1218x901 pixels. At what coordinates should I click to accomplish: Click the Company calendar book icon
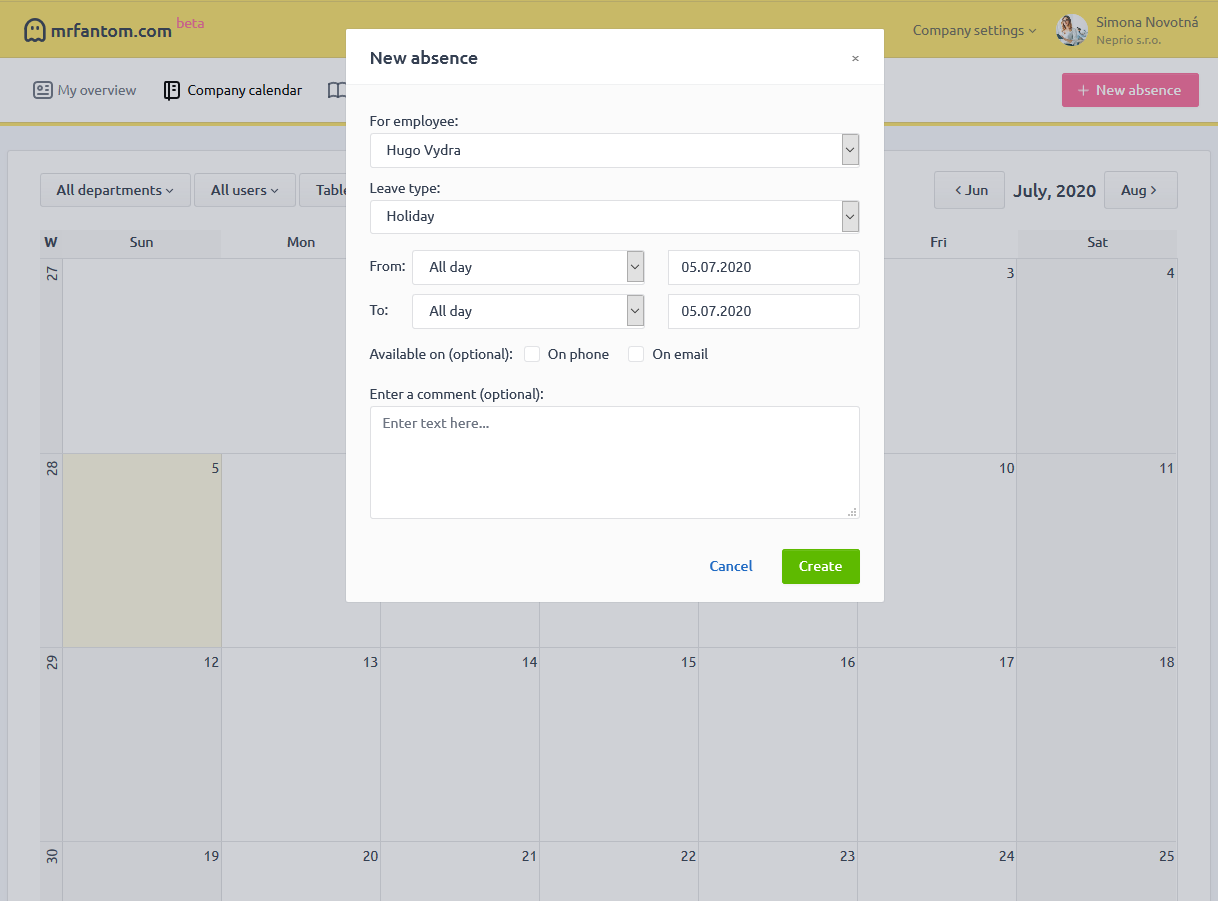(x=172, y=90)
